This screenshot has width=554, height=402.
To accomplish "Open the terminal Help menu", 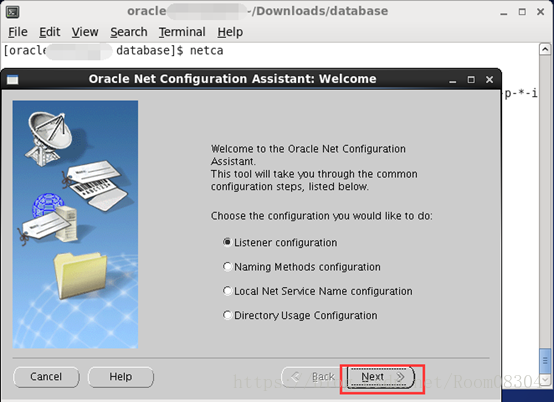I will click(x=230, y=32).
